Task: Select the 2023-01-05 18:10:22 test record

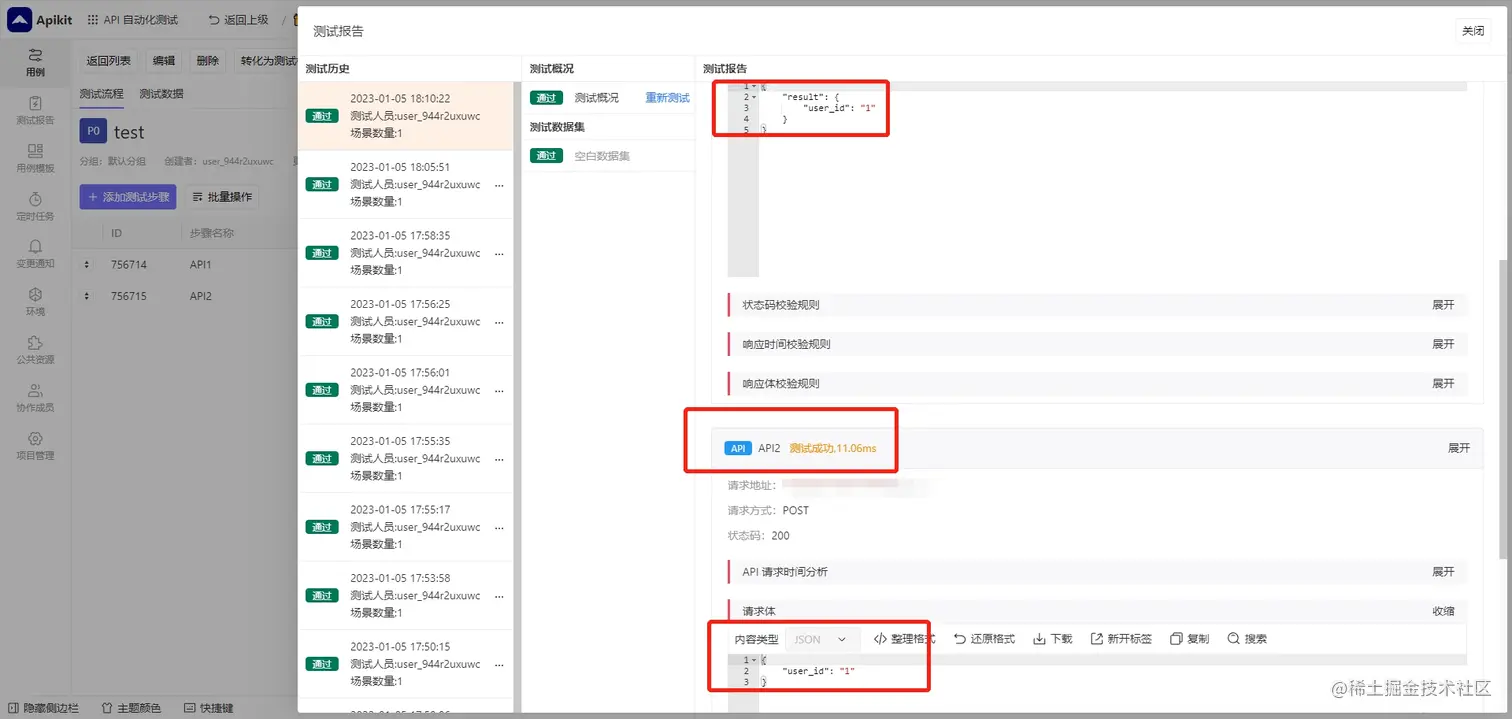Action: (x=405, y=116)
